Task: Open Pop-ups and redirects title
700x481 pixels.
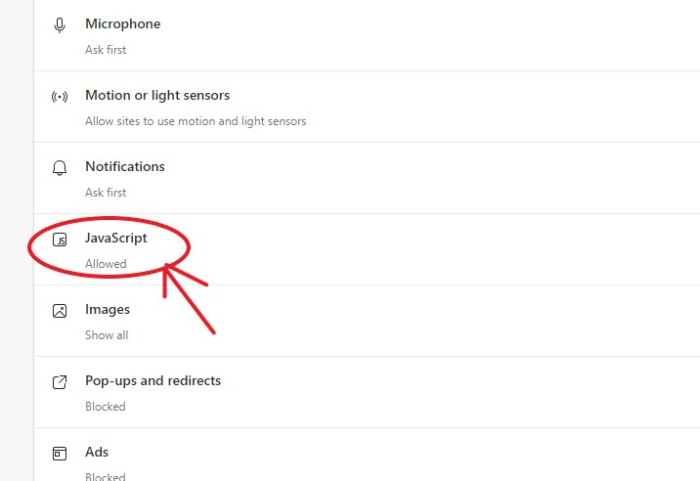Action: 153,380
